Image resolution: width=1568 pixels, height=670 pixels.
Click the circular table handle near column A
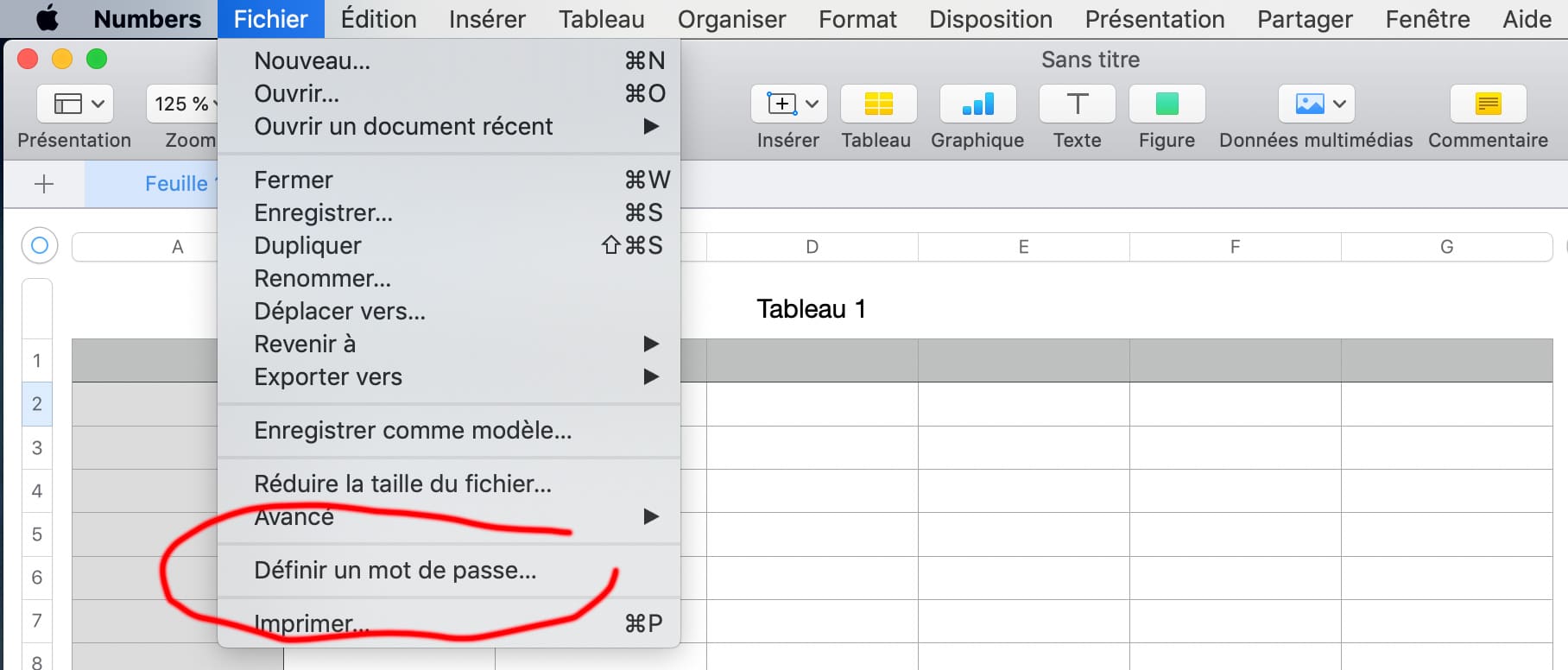(x=40, y=246)
